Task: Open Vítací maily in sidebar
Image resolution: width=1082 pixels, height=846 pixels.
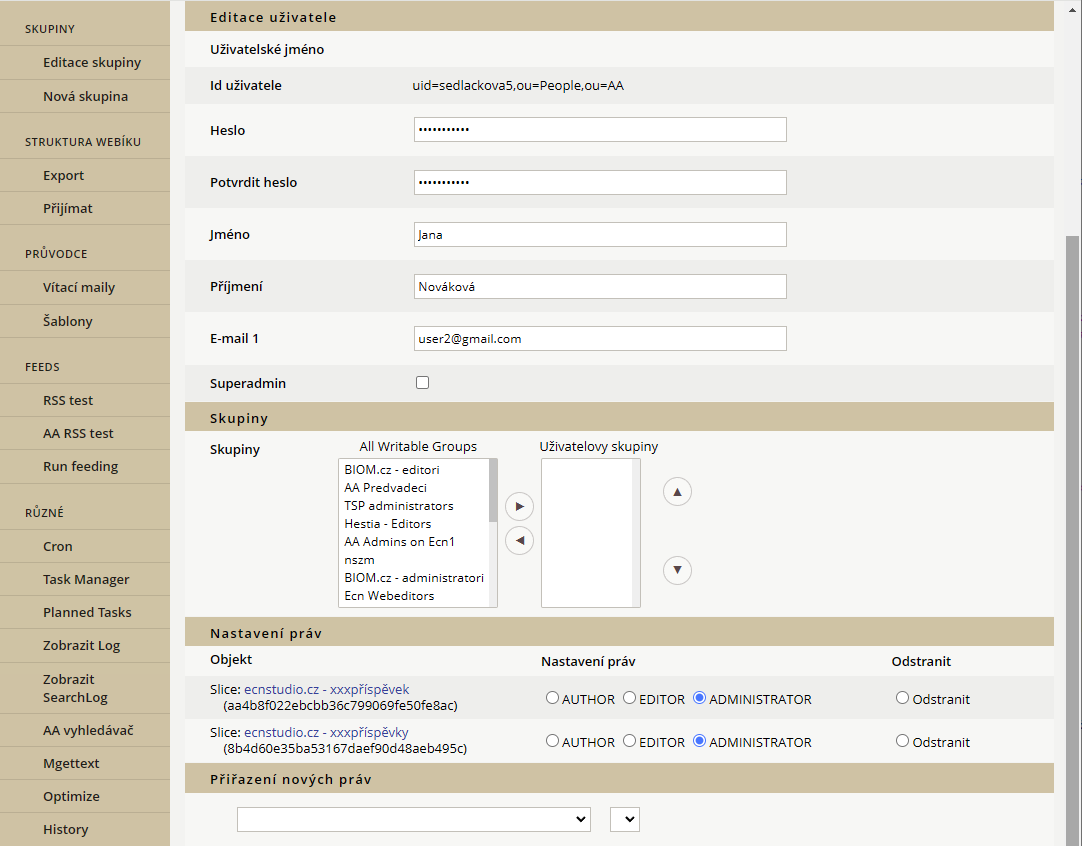Action: coord(79,287)
